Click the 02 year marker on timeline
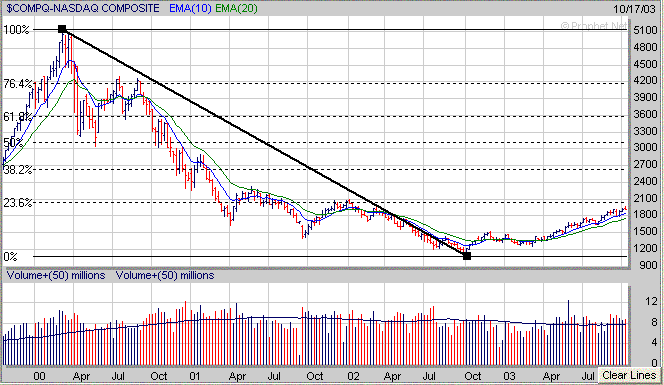This screenshot has height=385, width=664. 353,376
